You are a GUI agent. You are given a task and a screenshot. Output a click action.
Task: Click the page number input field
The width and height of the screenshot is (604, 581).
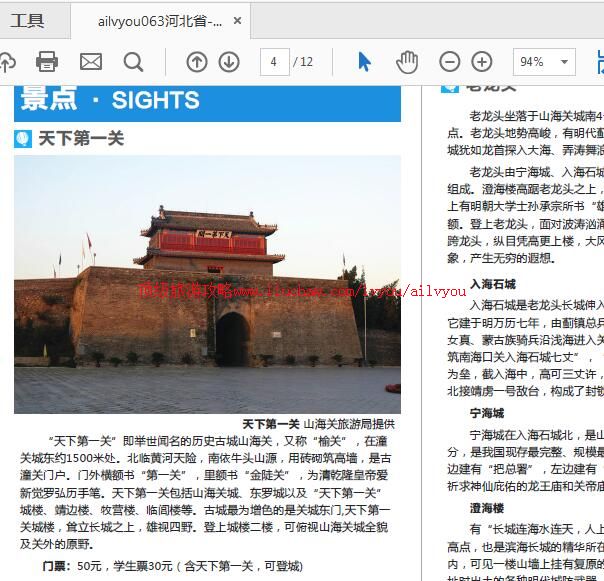pyautogui.click(x=273, y=62)
